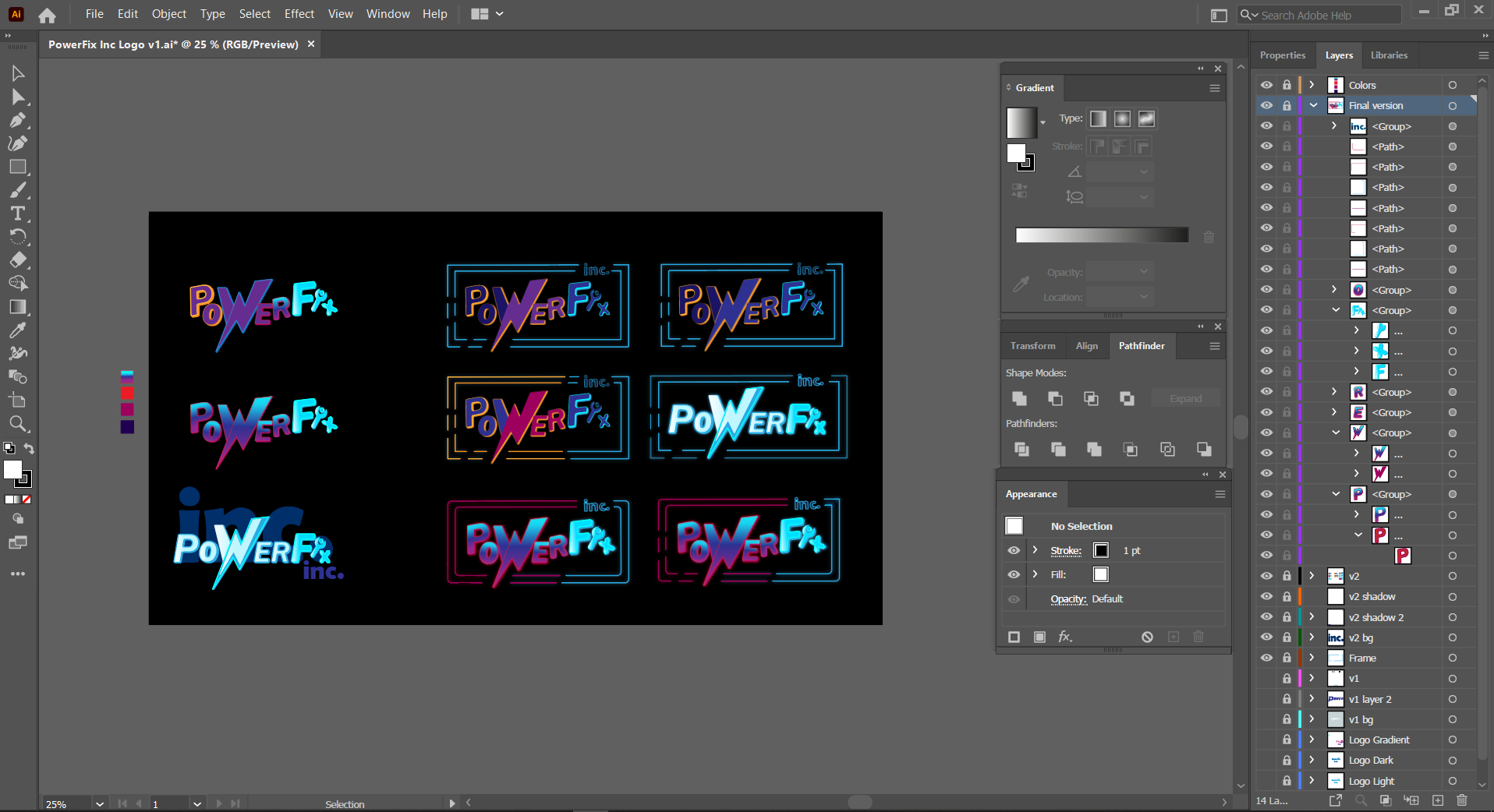1494x812 pixels.
Task: Click the PowerFix Inc Logo document tab
Action: click(x=173, y=44)
